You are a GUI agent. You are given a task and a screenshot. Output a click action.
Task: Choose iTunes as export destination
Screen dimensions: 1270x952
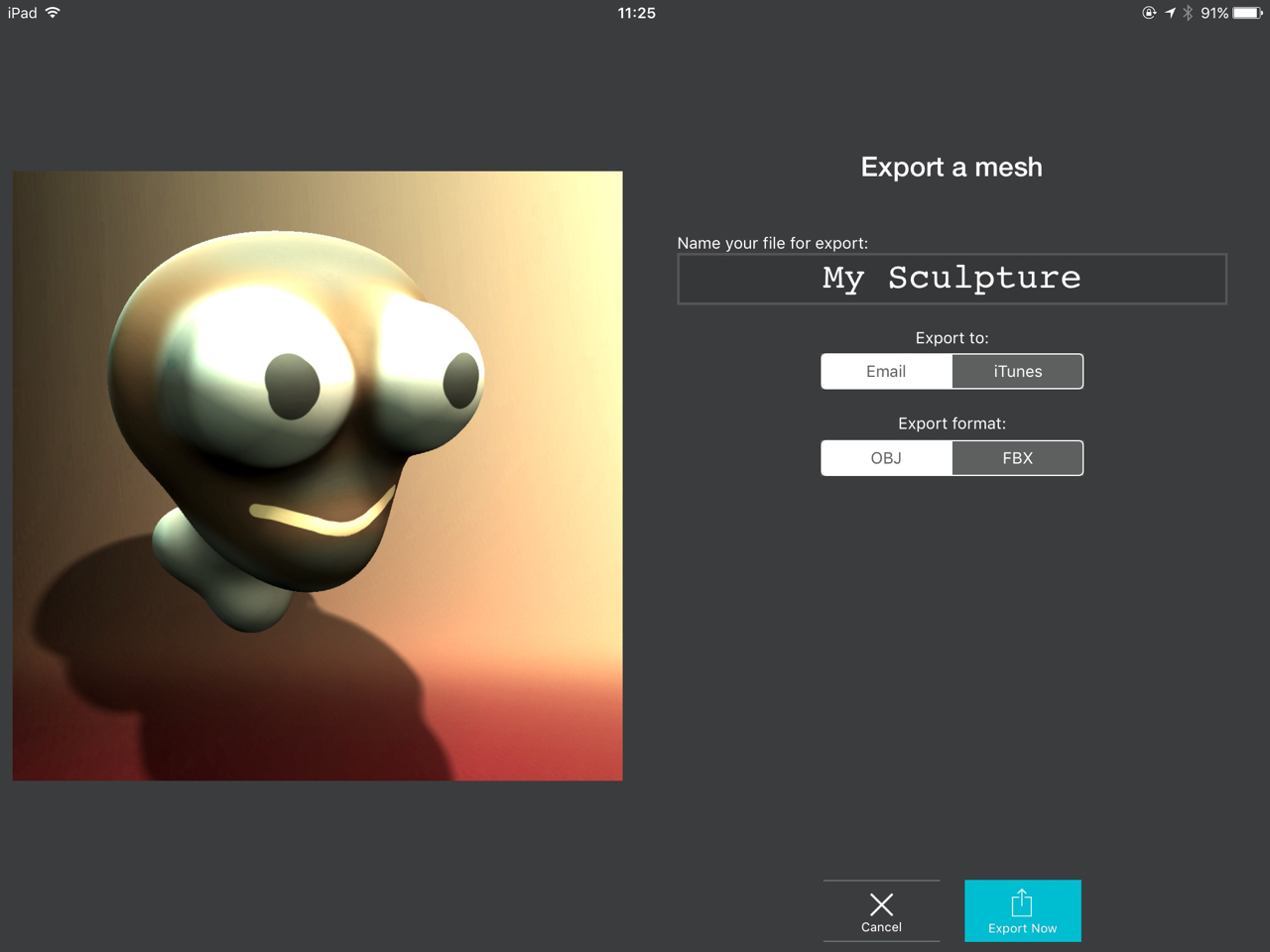(x=1018, y=372)
